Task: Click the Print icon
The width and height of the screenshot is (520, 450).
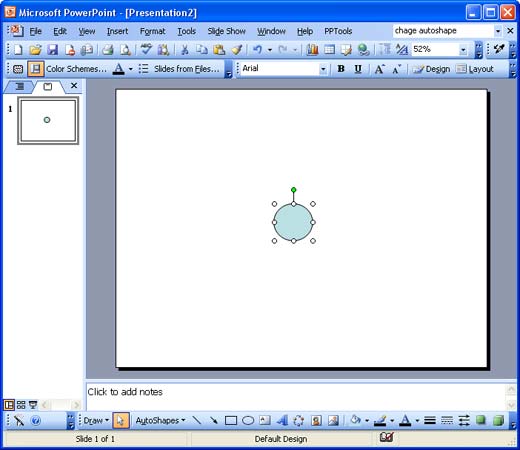Action: tap(107, 50)
